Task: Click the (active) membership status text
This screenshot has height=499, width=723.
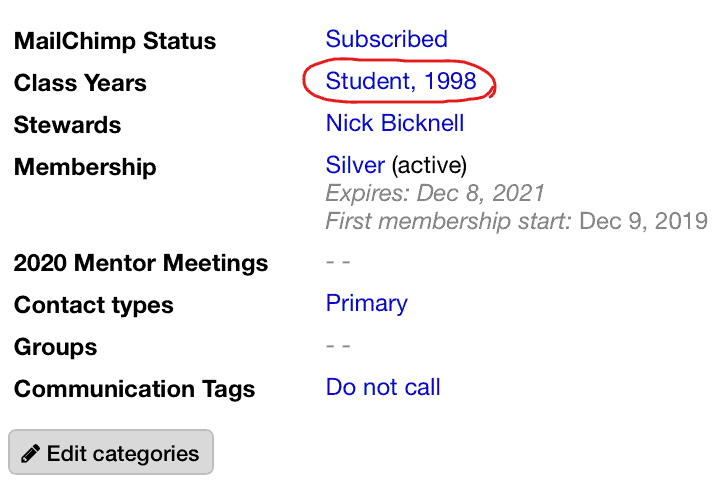Action: 429,165
